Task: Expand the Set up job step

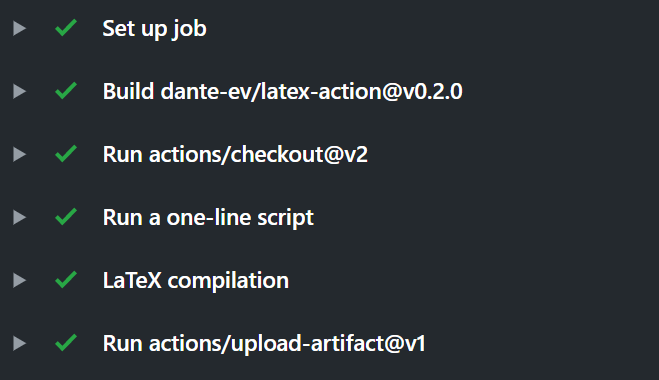Action: click(x=19, y=29)
